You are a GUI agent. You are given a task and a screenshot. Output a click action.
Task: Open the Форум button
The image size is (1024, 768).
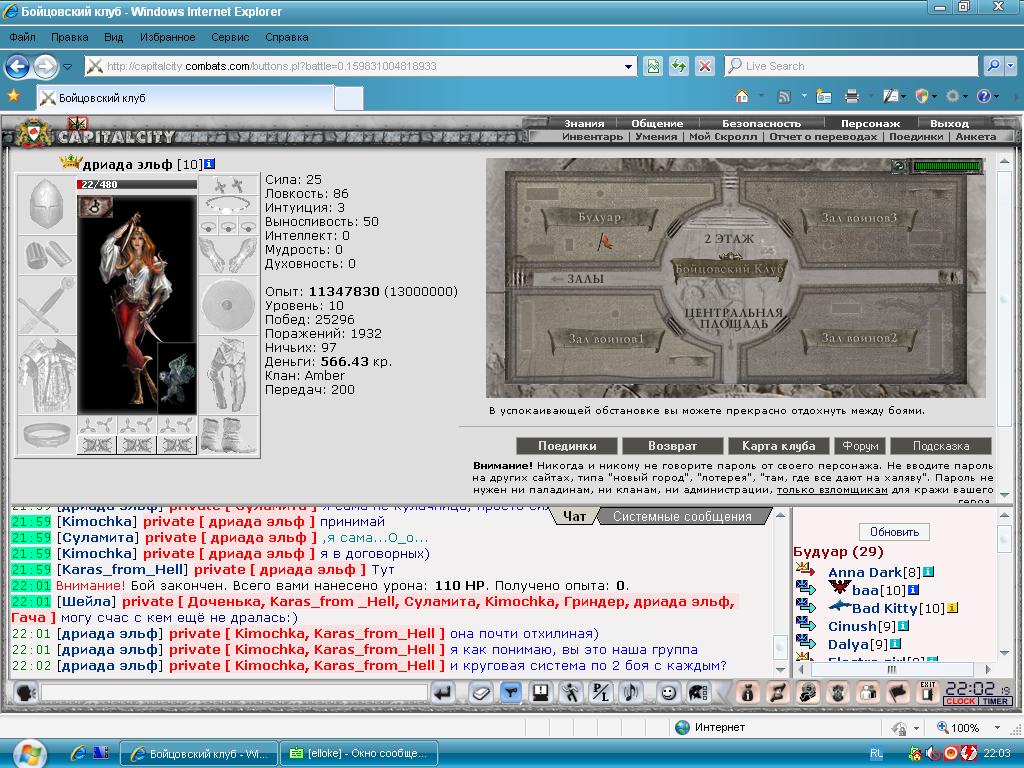click(860, 446)
